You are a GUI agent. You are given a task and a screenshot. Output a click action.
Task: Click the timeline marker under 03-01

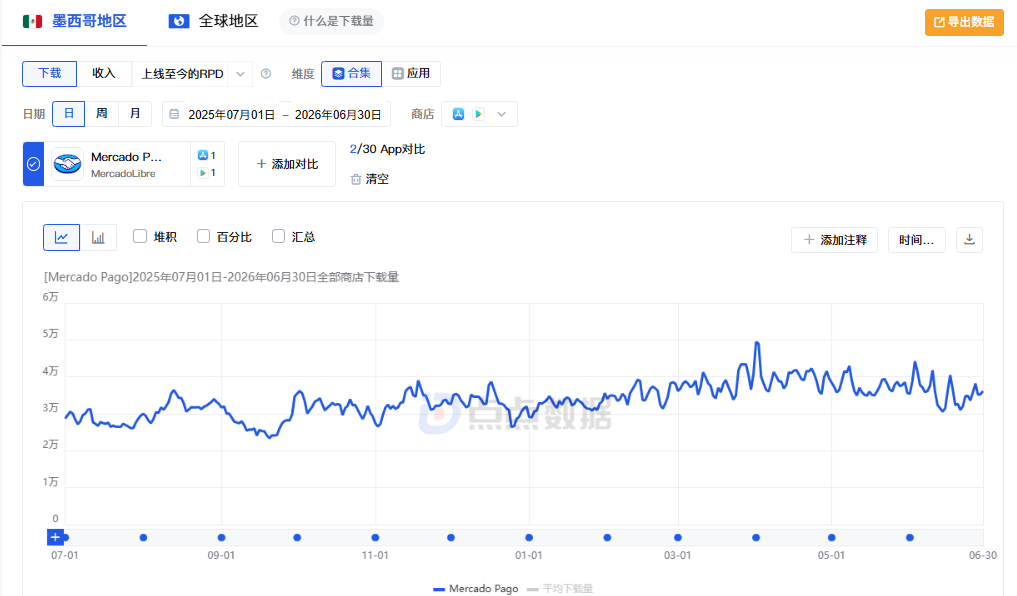(678, 538)
